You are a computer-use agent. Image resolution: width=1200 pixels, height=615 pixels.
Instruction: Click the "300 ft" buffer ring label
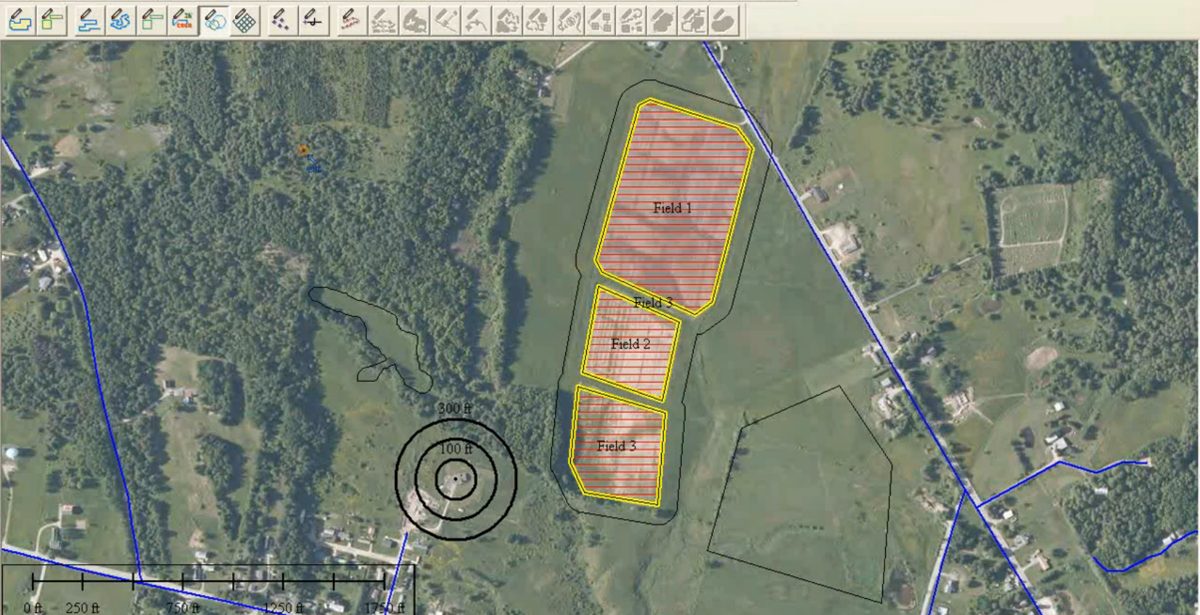[x=454, y=408]
